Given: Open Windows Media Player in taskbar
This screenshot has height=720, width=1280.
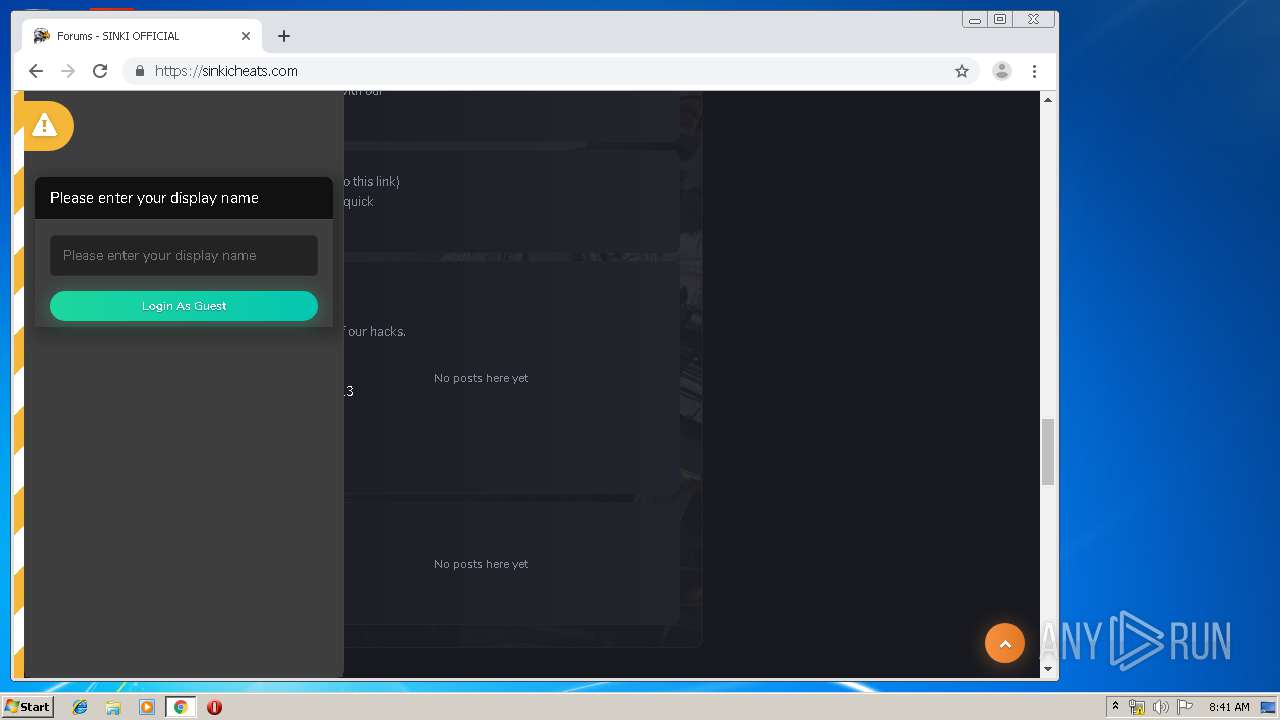Looking at the screenshot, I should click(x=147, y=707).
